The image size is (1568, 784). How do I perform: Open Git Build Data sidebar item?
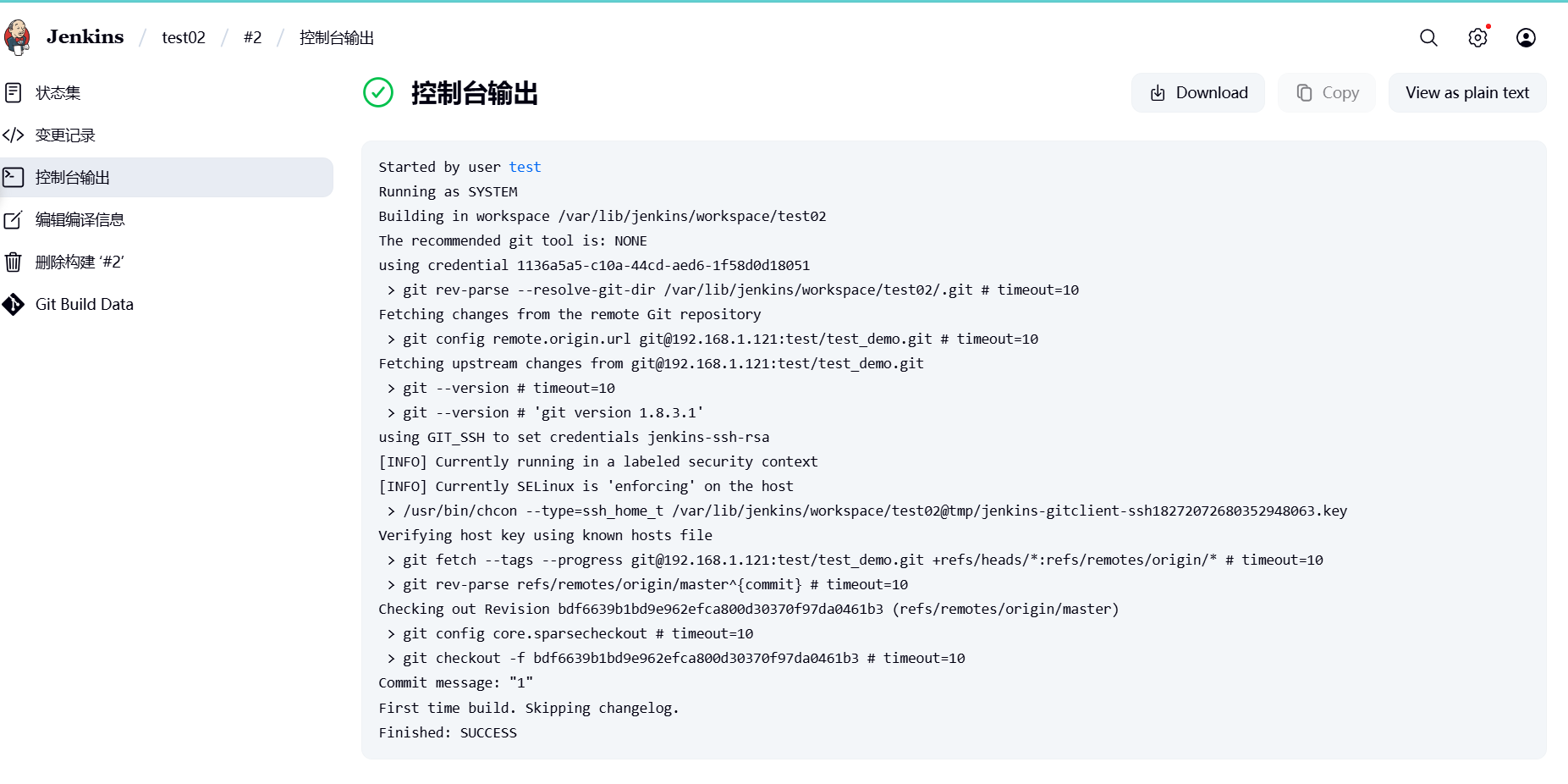(x=85, y=304)
